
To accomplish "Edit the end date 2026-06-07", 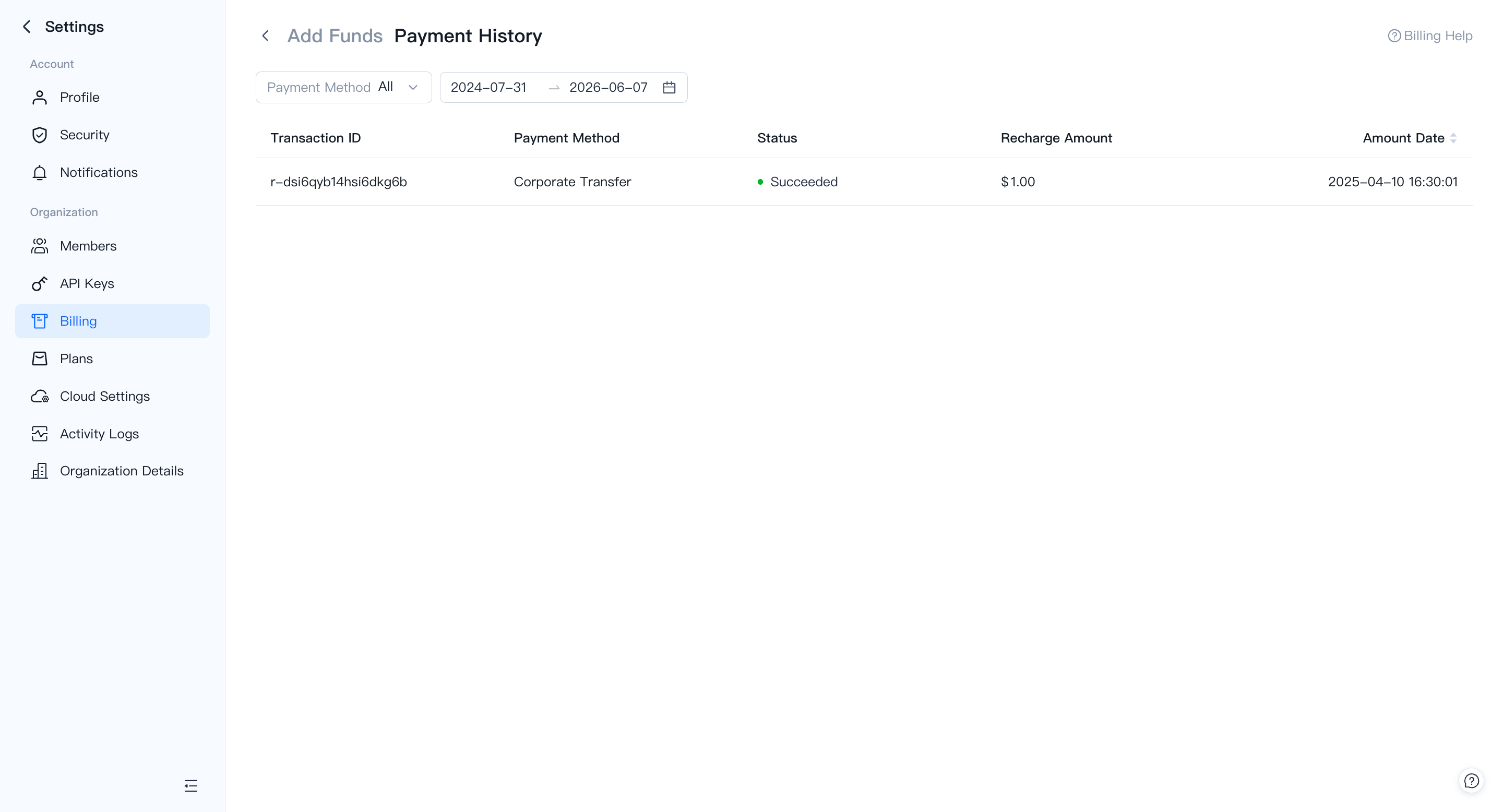I will [608, 88].
